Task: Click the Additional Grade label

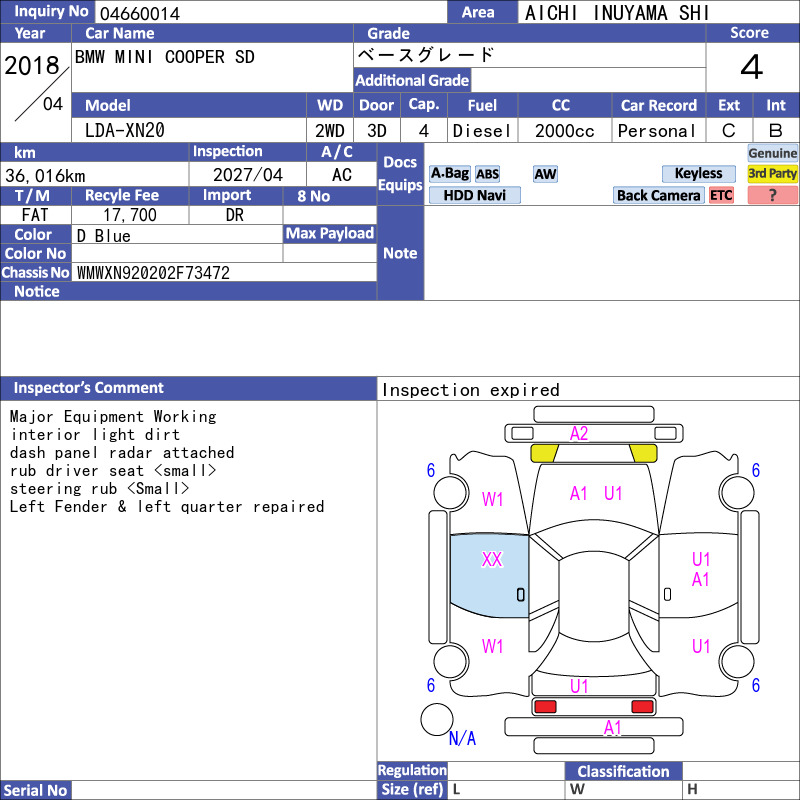Action: pos(412,81)
